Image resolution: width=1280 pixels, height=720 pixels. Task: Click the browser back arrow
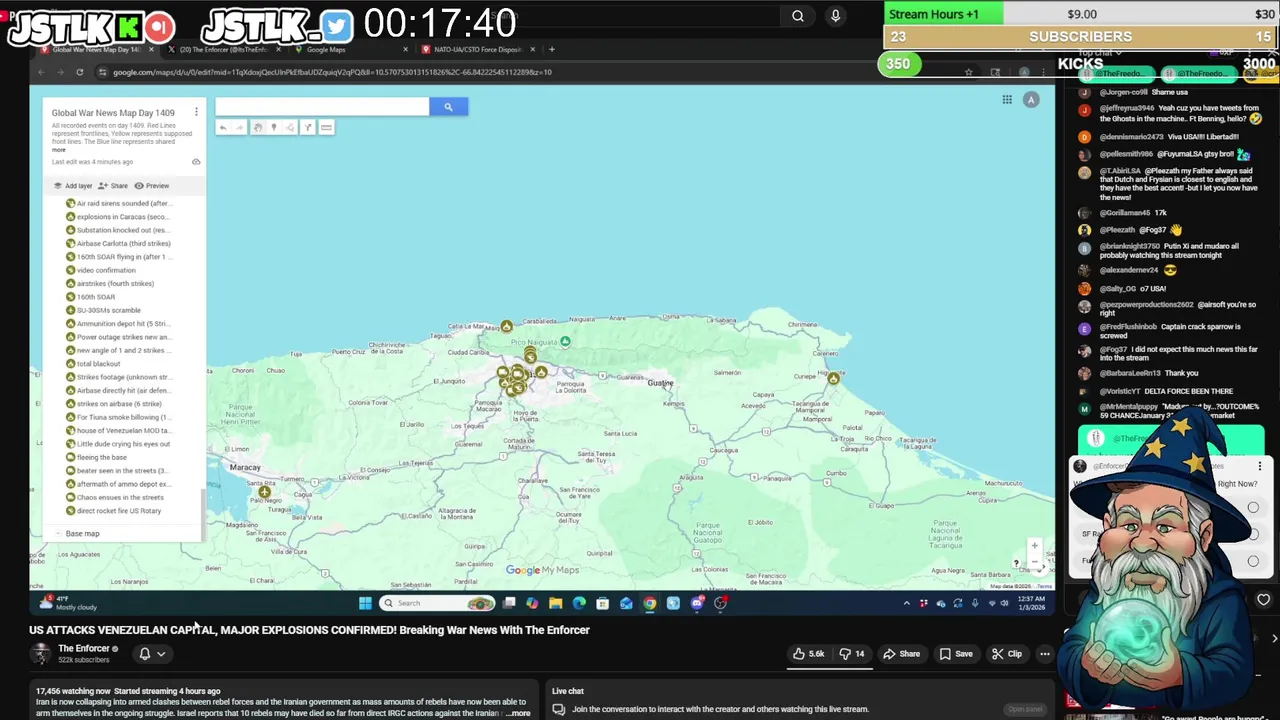[x=41, y=72]
